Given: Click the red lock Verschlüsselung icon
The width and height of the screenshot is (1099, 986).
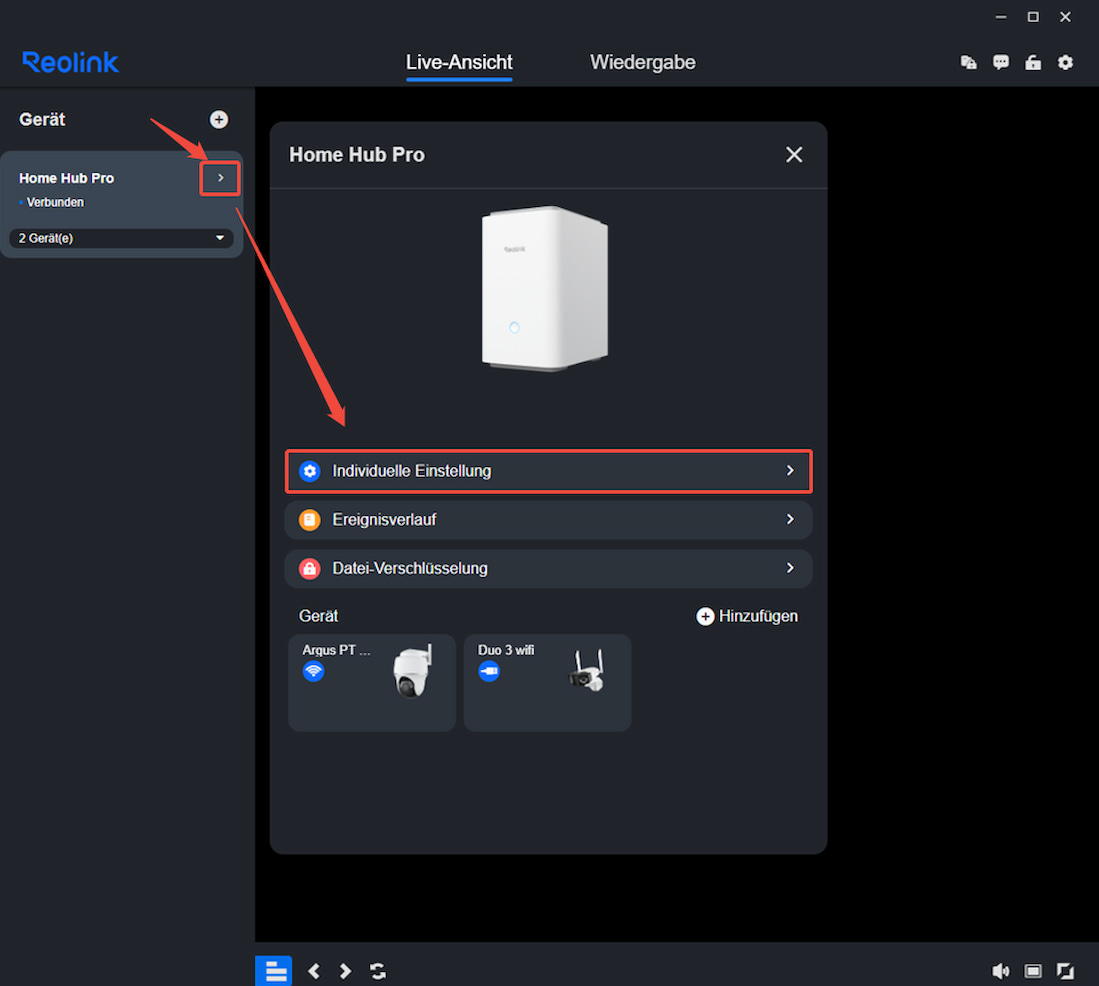Looking at the screenshot, I should (310, 568).
